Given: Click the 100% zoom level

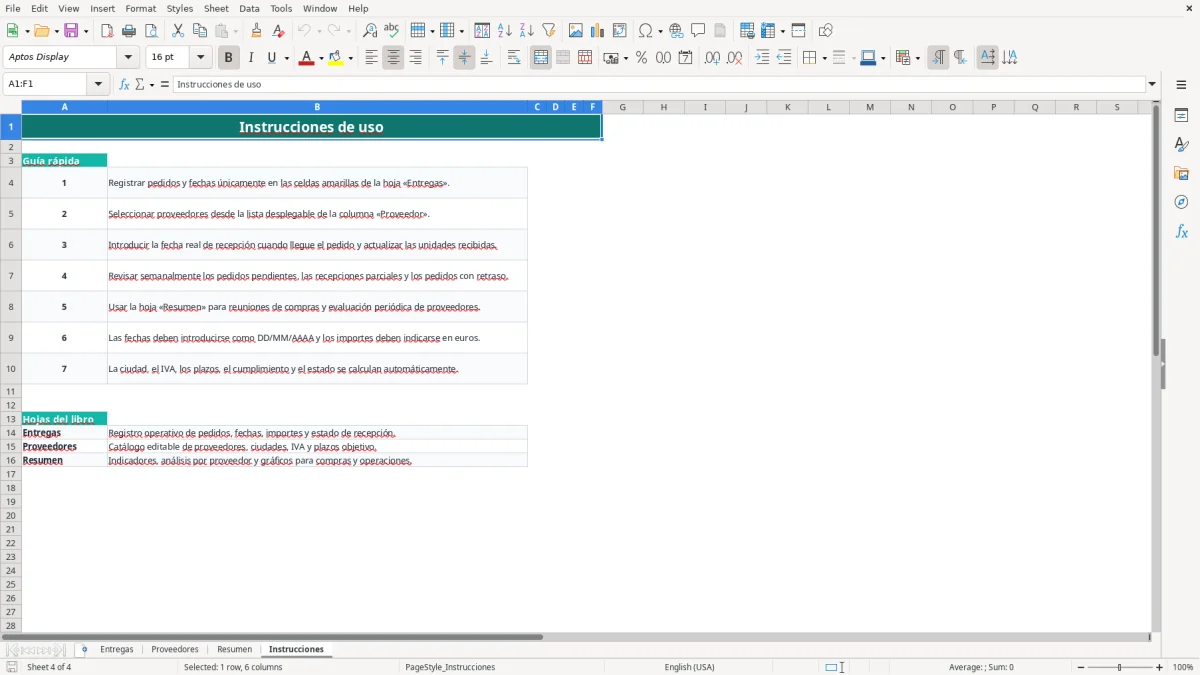Looking at the screenshot, I should (1183, 667).
